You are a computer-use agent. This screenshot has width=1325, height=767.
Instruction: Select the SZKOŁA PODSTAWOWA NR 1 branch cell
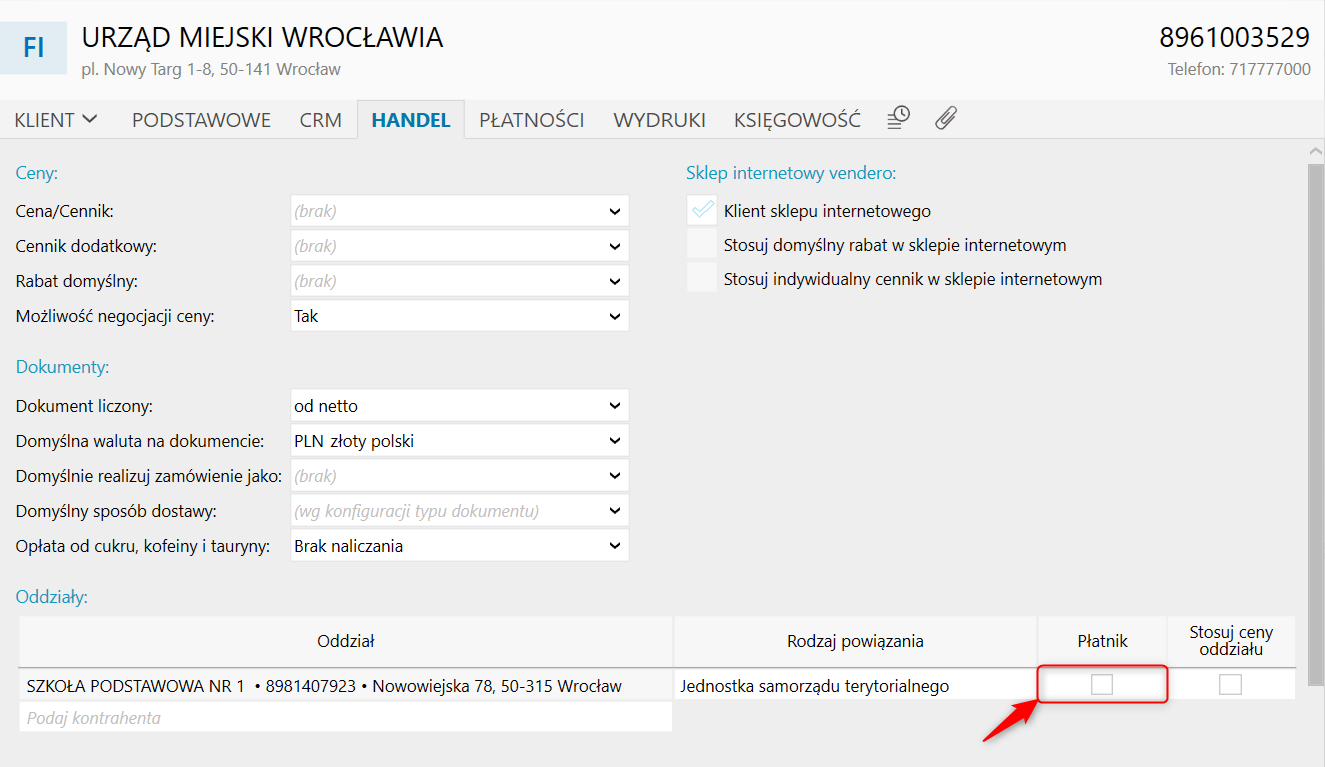345,686
